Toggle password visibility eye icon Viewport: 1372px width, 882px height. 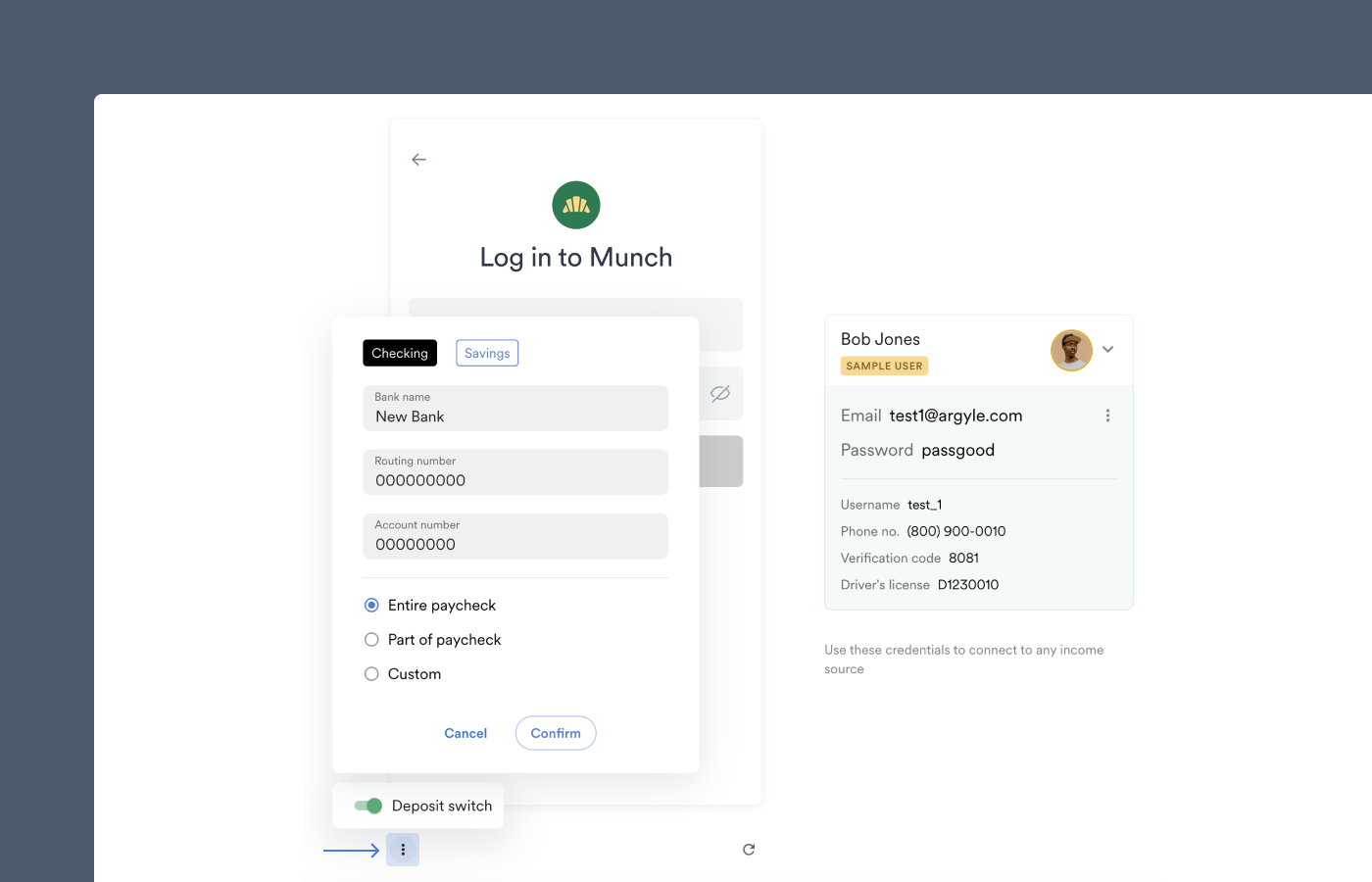[x=720, y=393]
